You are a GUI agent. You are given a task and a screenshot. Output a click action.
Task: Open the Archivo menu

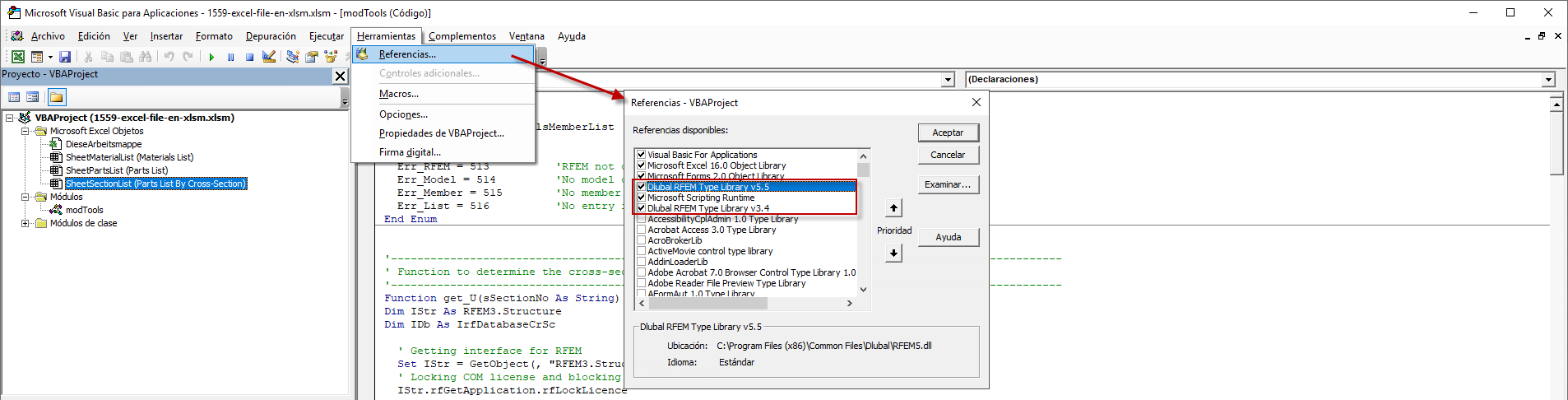[48, 36]
